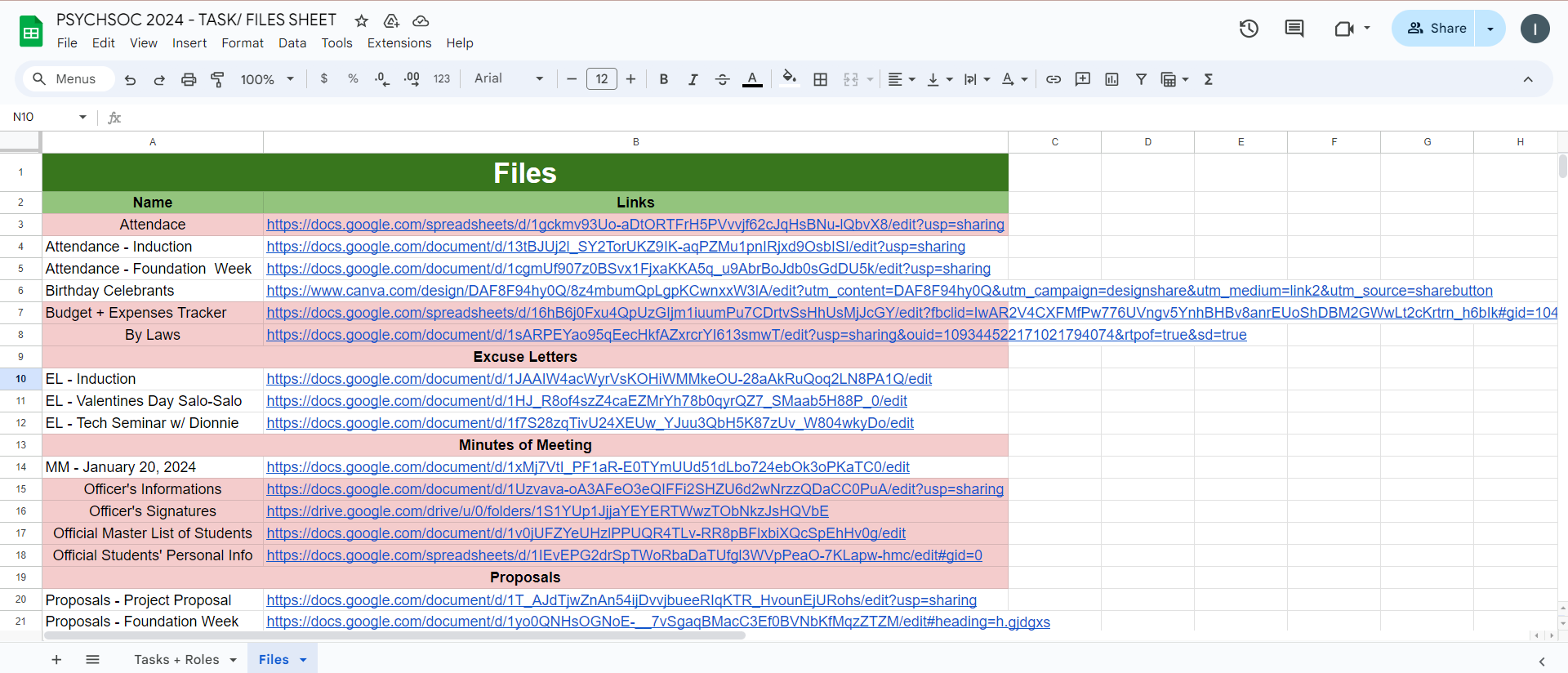Open the Insert menu
Screen dimensions: 1568x673
tap(189, 43)
